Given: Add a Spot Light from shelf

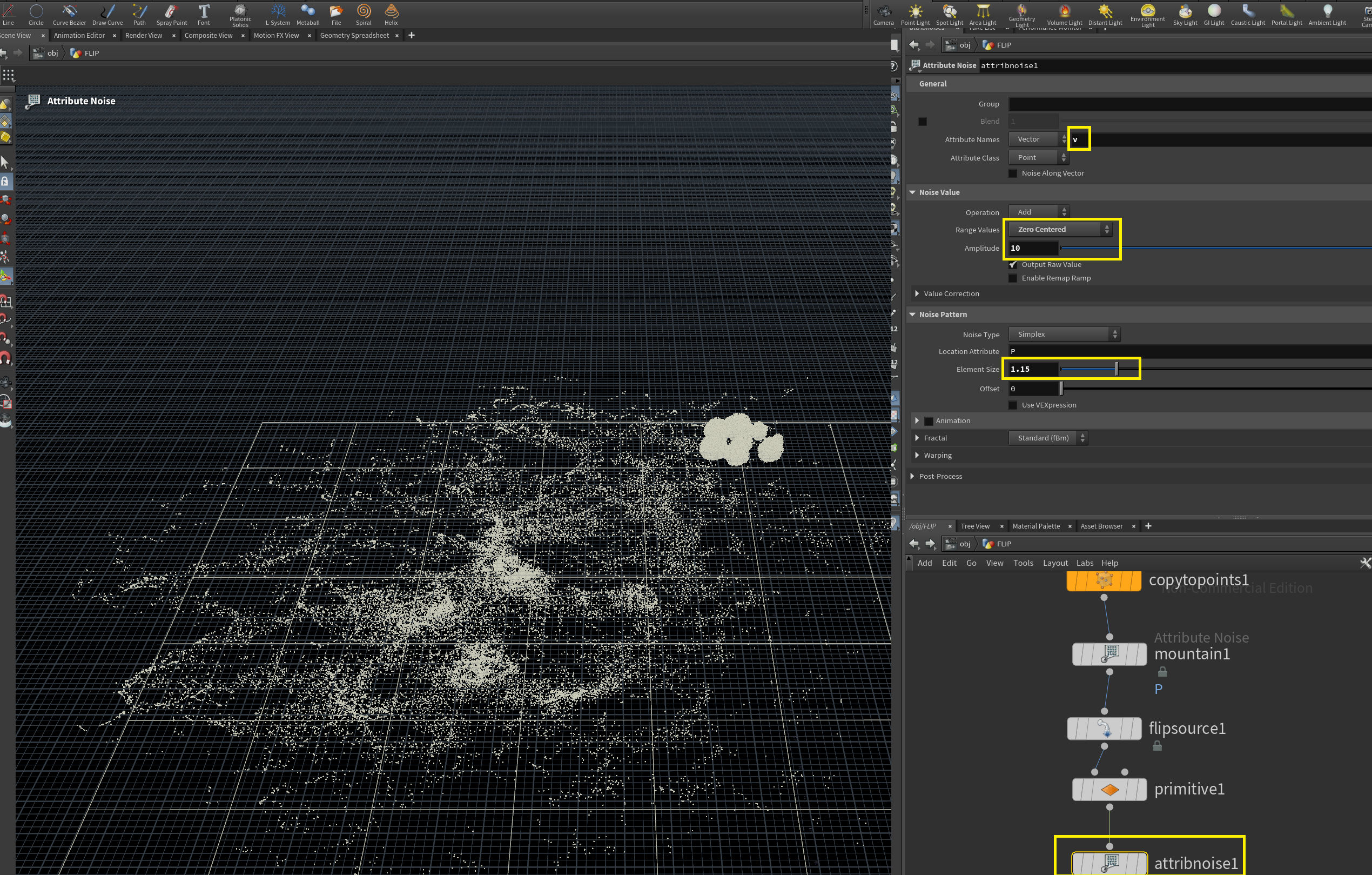Looking at the screenshot, I should (949, 14).
